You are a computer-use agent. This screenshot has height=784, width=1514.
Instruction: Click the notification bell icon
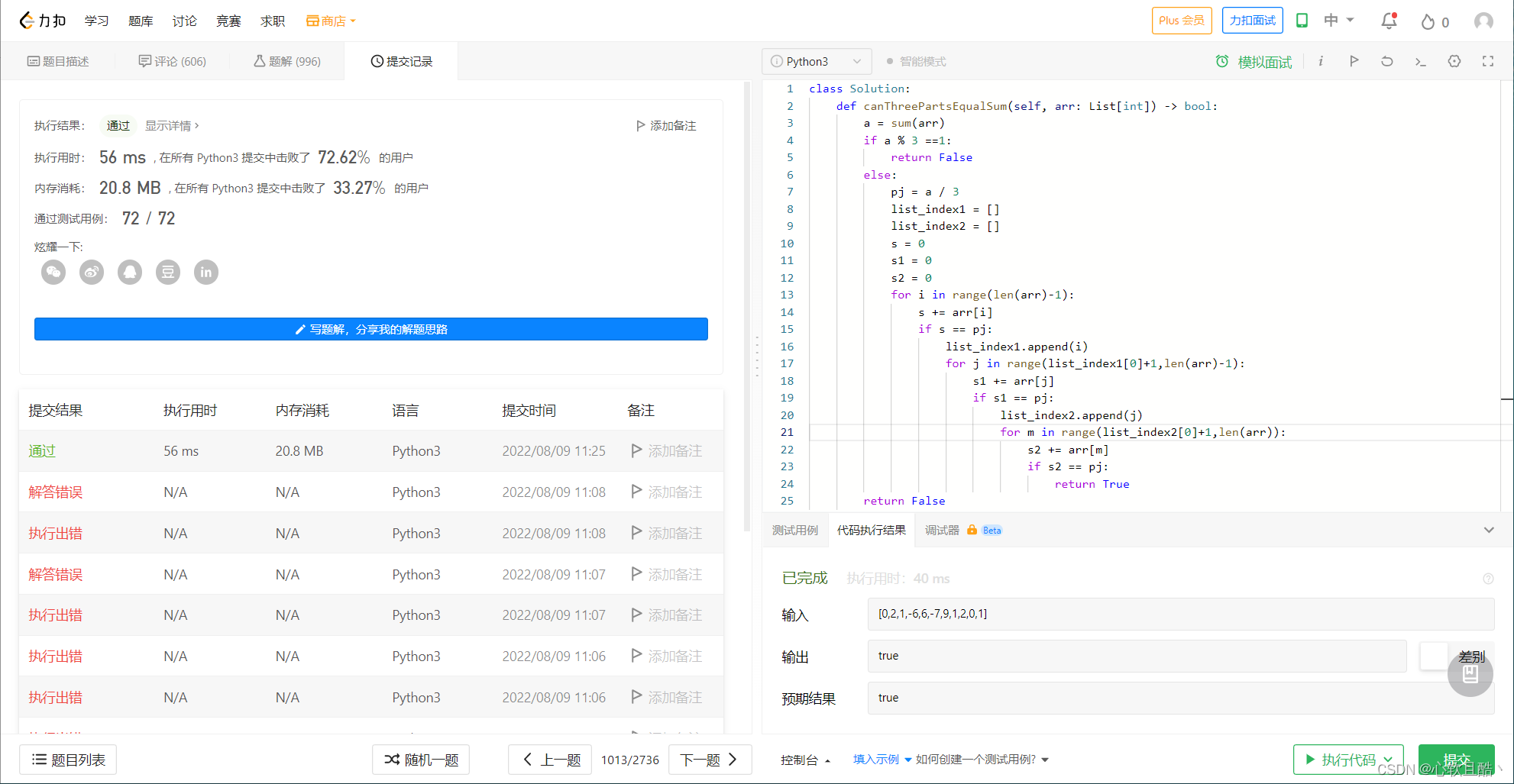pyautogui.click(x=1389, y=21)
